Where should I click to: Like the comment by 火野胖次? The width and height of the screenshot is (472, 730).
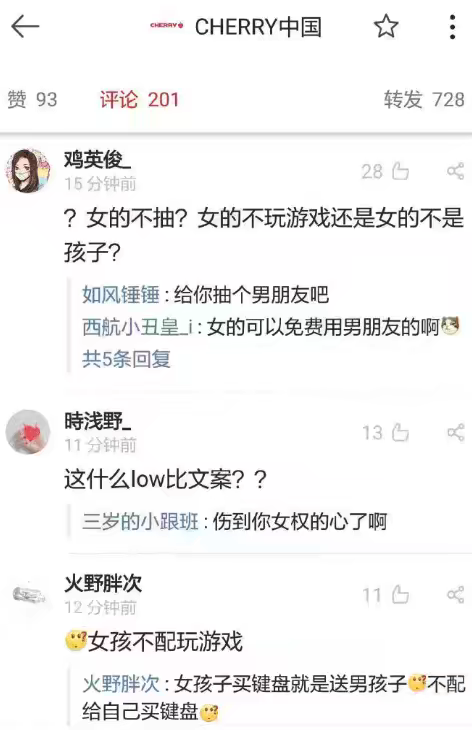[400, 595]
